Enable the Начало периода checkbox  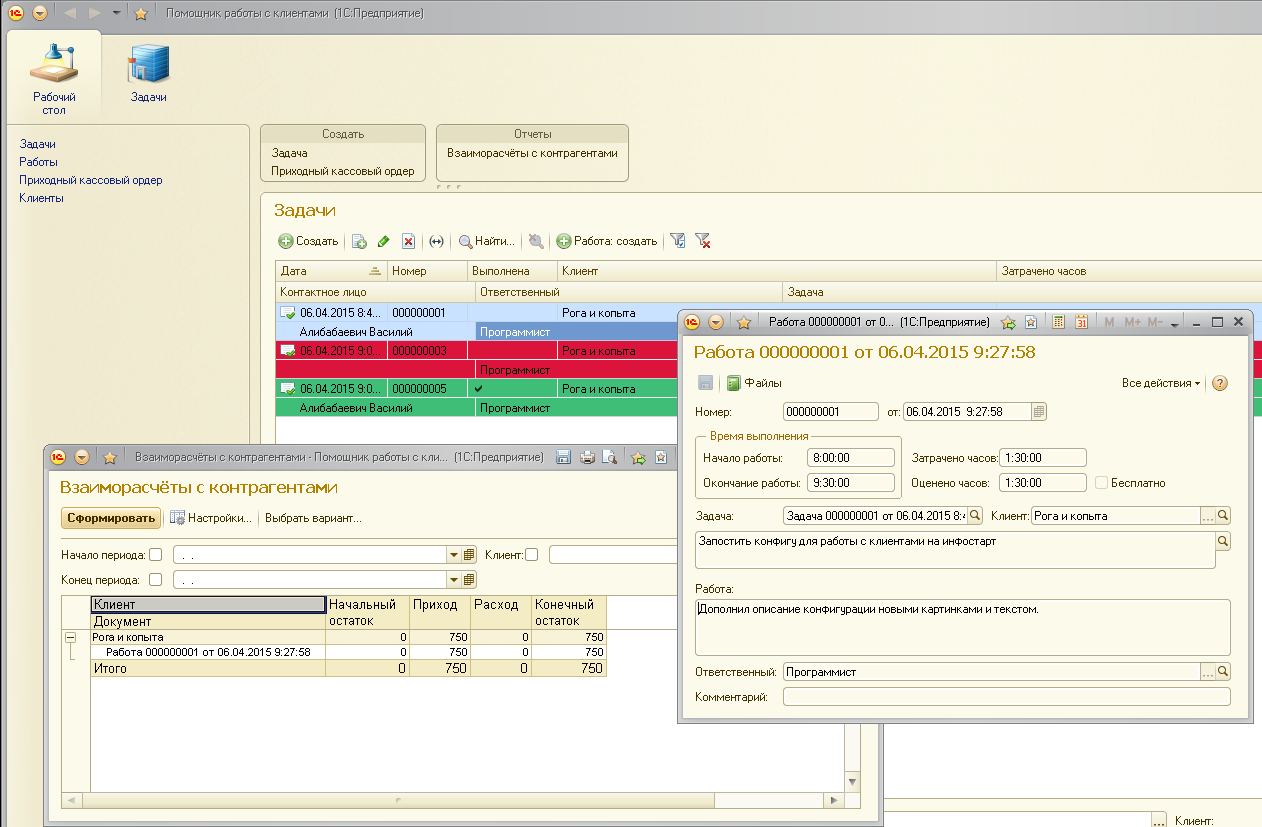coord(155,555)
